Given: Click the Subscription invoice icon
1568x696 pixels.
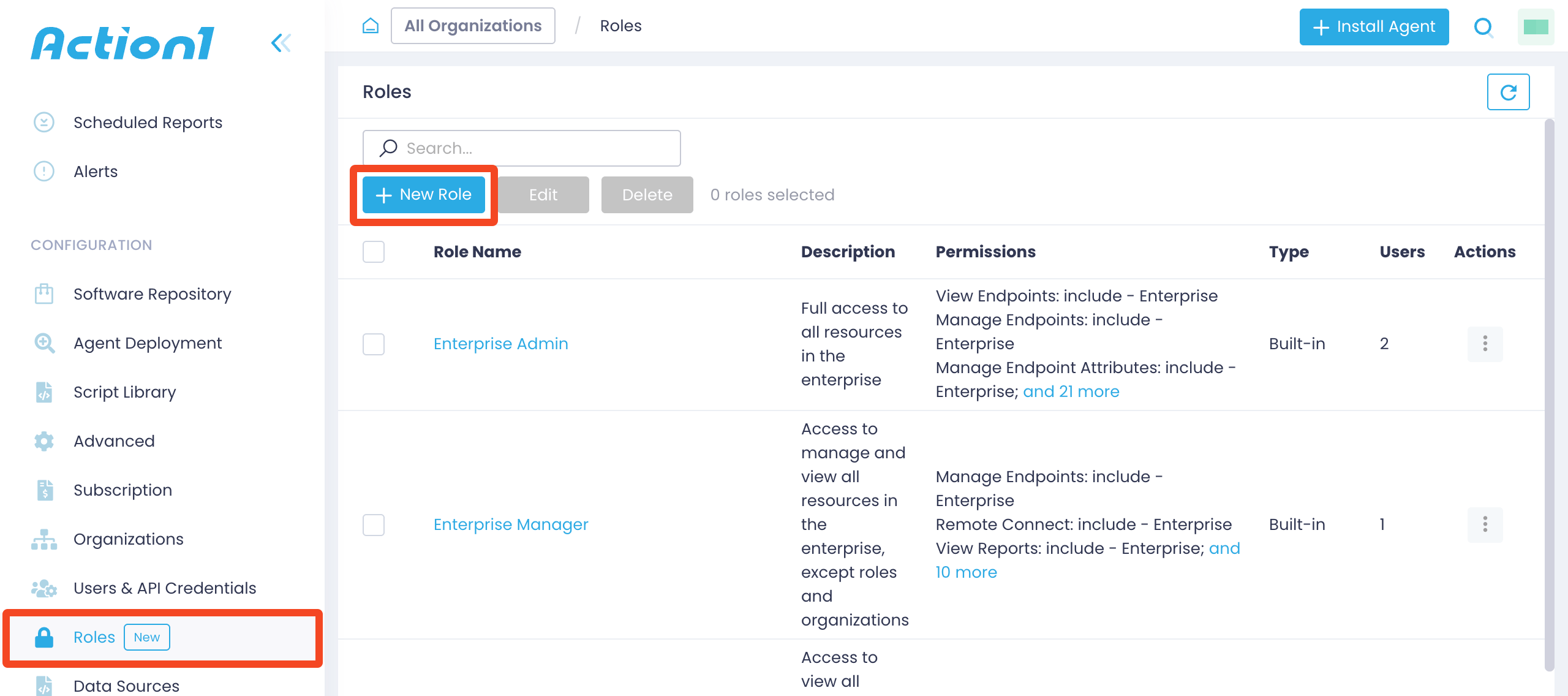Looking at the screenshot, I should (x=45, y=490).
